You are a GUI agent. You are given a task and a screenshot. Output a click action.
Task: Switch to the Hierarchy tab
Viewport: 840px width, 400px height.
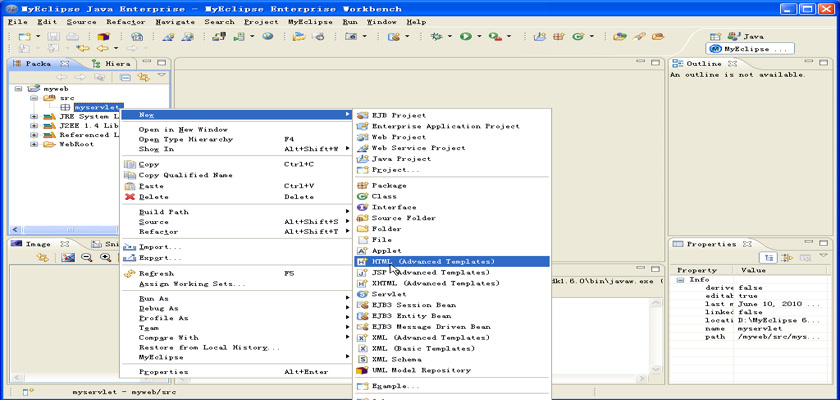(x=111, y=63)
